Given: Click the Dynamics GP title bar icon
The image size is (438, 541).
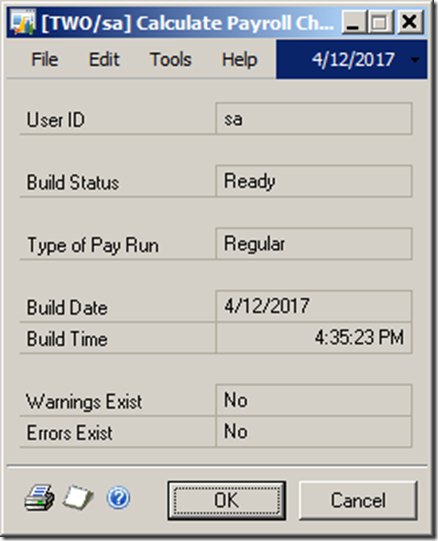Looking at the screenshot, I should tap(22, 22).
